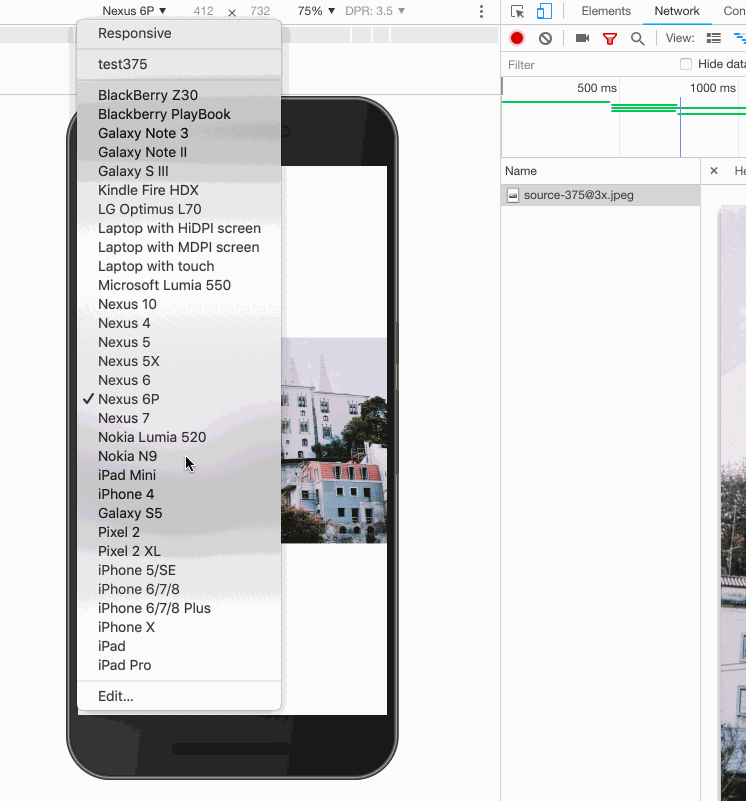Toggle the capture screenshots camera icon
The height and width of the screenshot is (801, 746).
coord(582,38)
